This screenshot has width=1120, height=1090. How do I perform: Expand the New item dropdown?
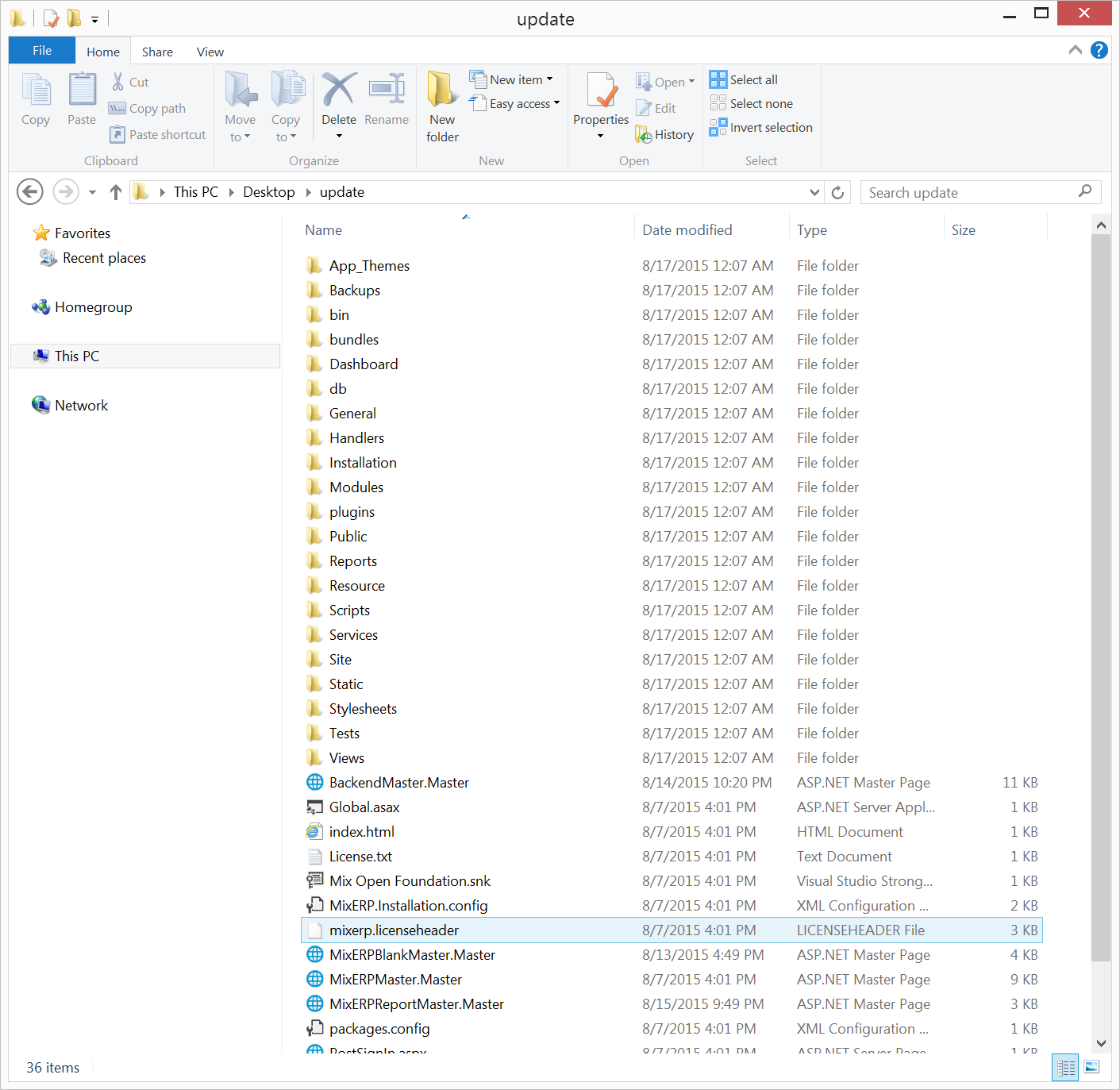pos(549,79)
